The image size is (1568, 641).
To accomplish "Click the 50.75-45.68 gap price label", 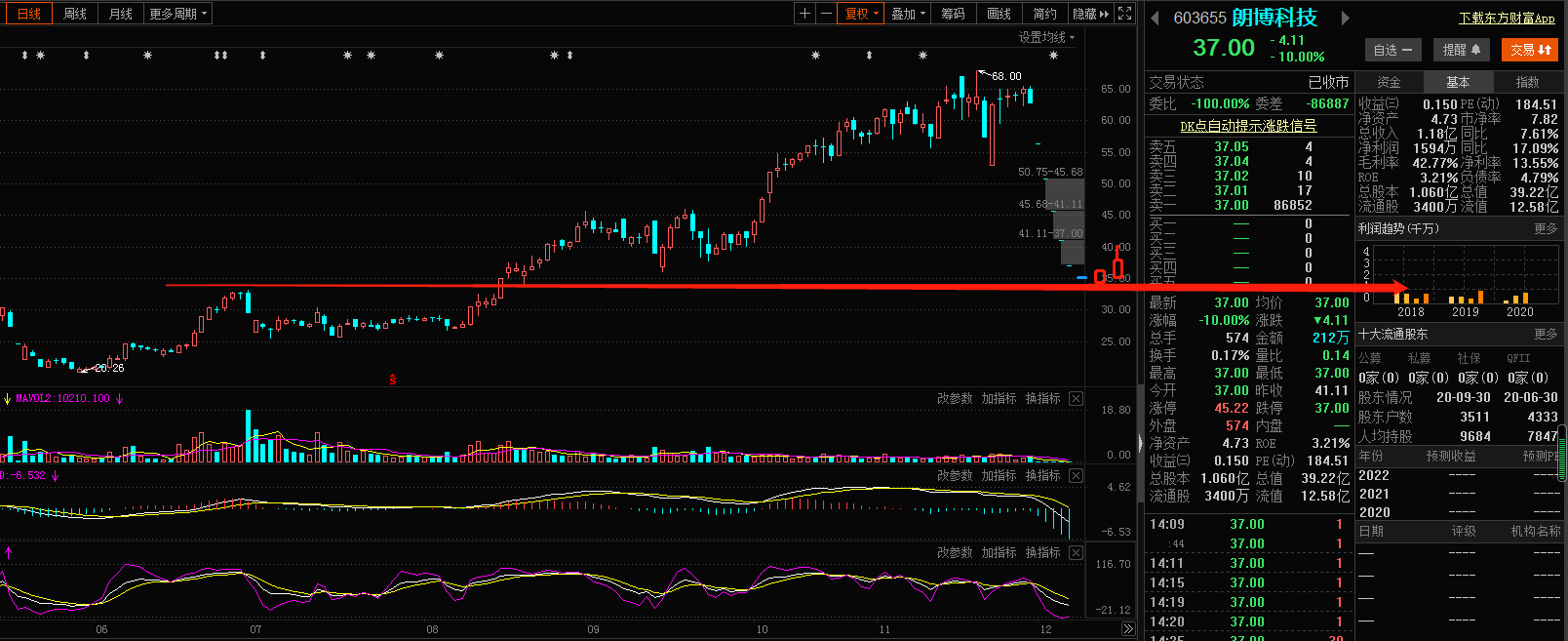I will coord(1050,172).
